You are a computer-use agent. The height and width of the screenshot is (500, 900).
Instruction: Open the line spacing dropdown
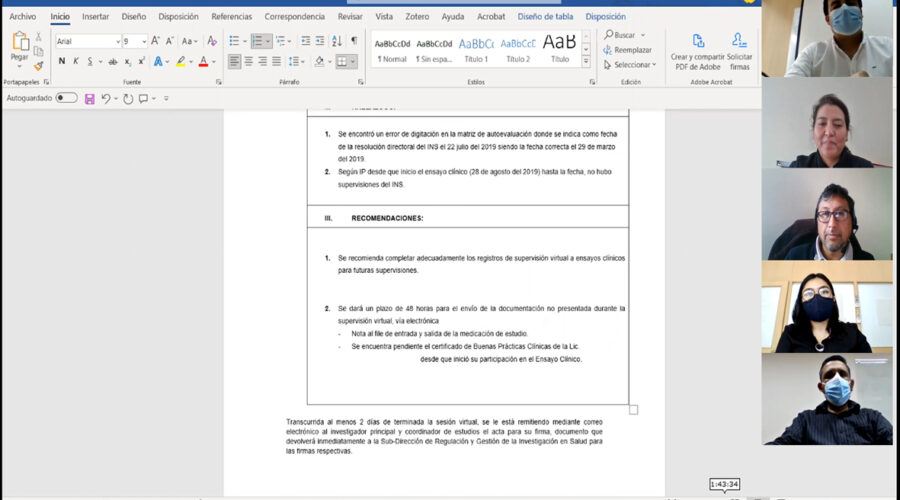(297, 61)
